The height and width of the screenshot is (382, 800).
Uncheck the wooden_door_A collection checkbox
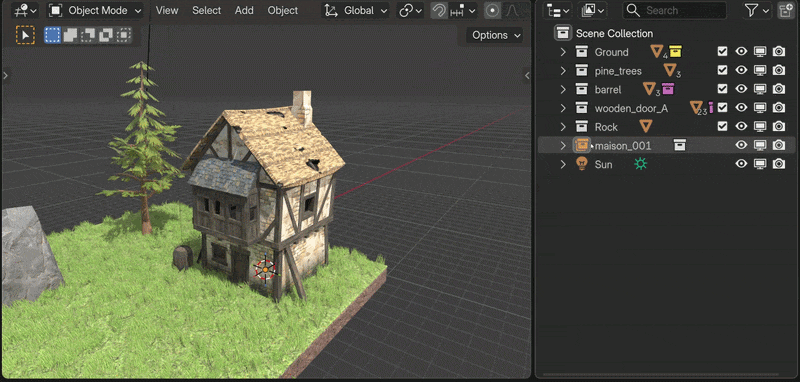[722, 108]
